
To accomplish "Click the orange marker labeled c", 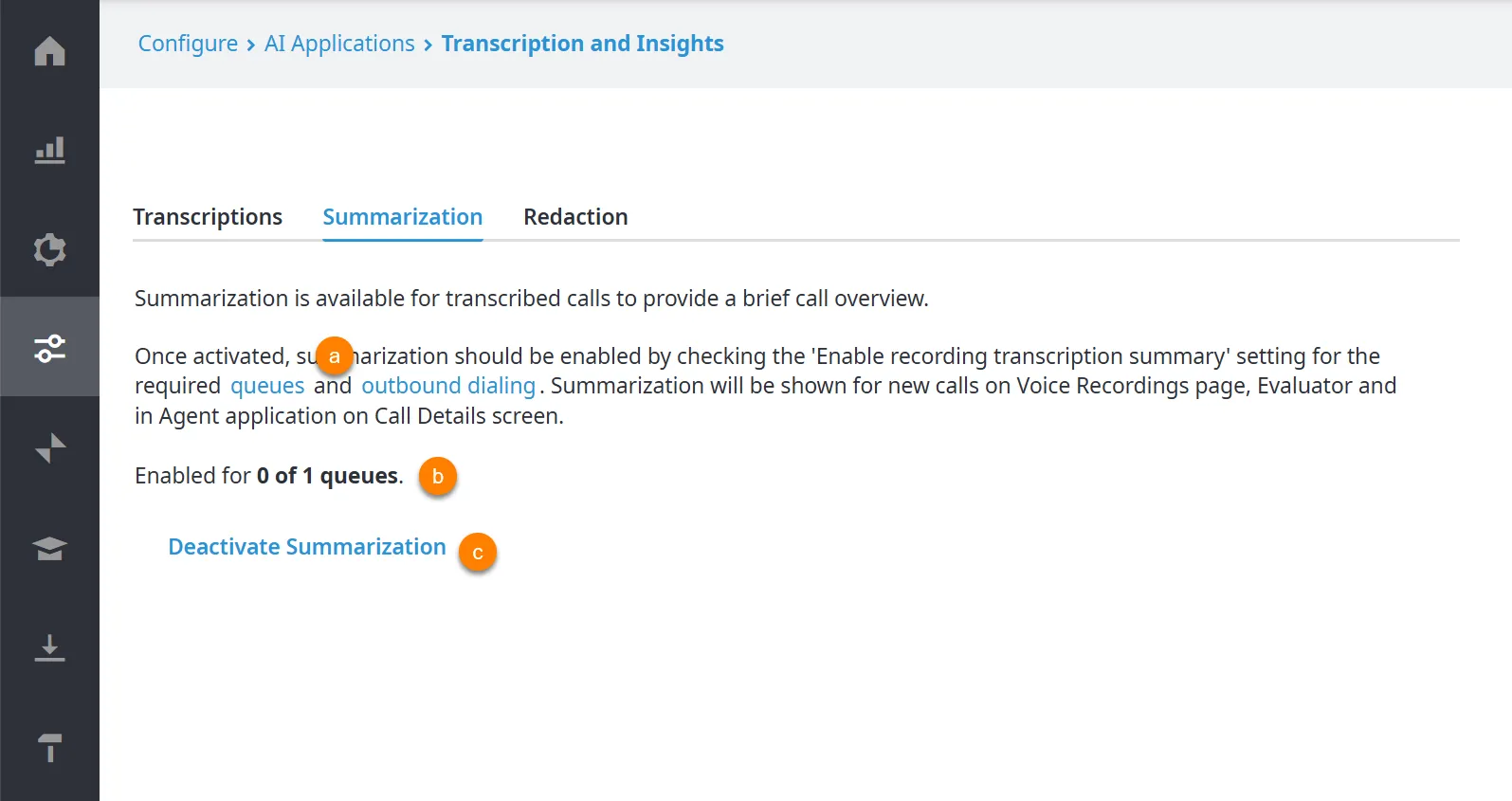I will (x=478, y=553).
